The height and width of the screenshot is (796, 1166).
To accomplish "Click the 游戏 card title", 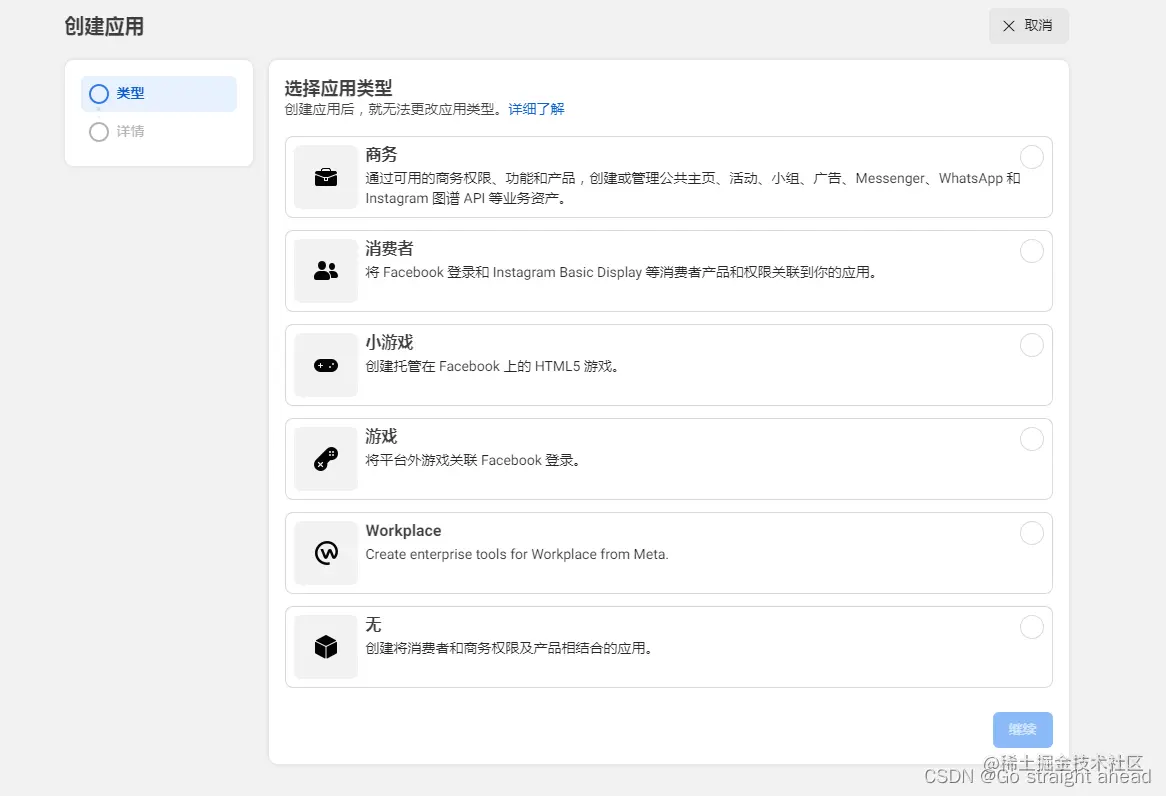I will (381, 437).
